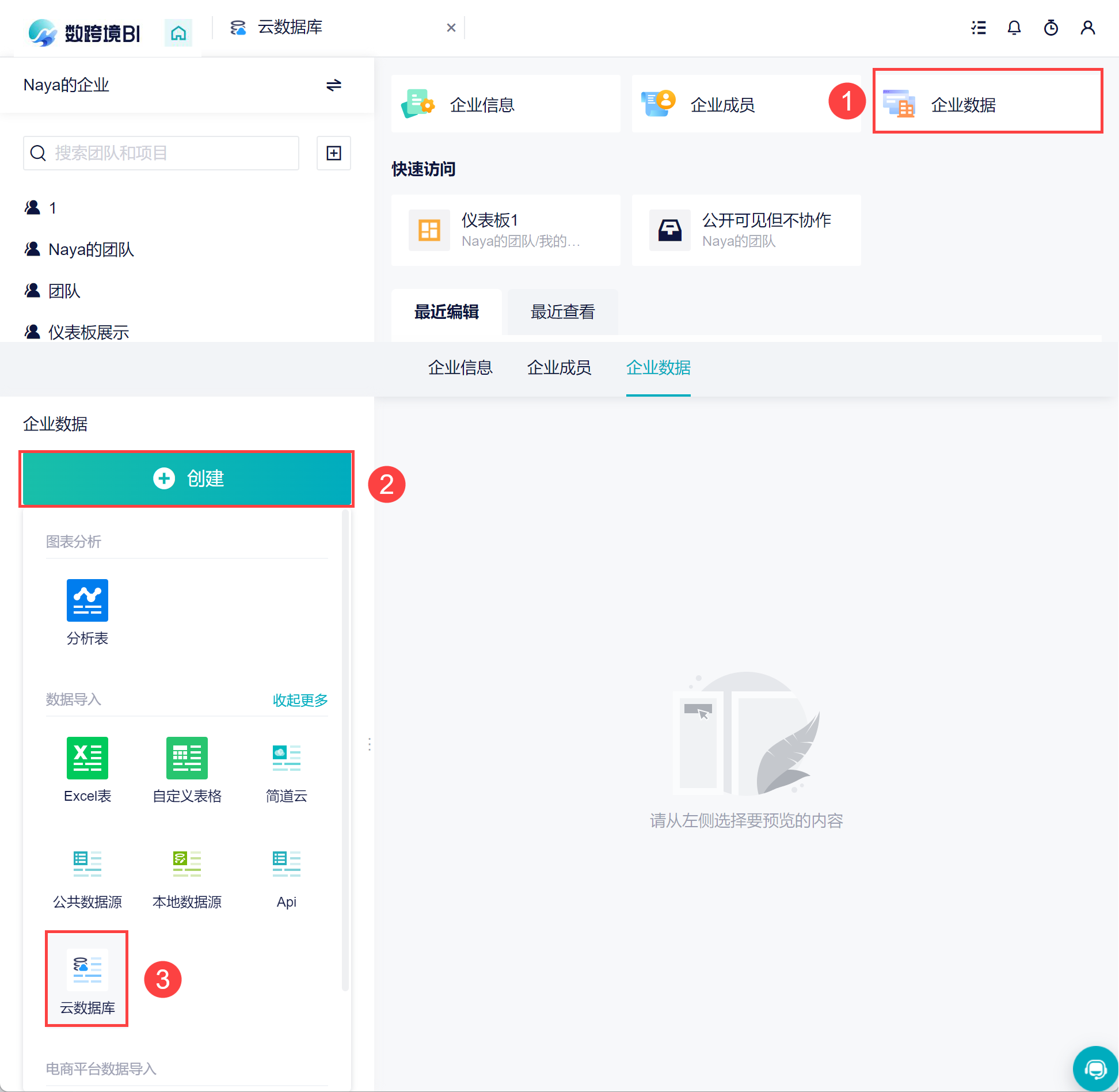Click the timer clock icon in header
The height and width of the screenshot is (1092, 1119).
click(1051, 28)
